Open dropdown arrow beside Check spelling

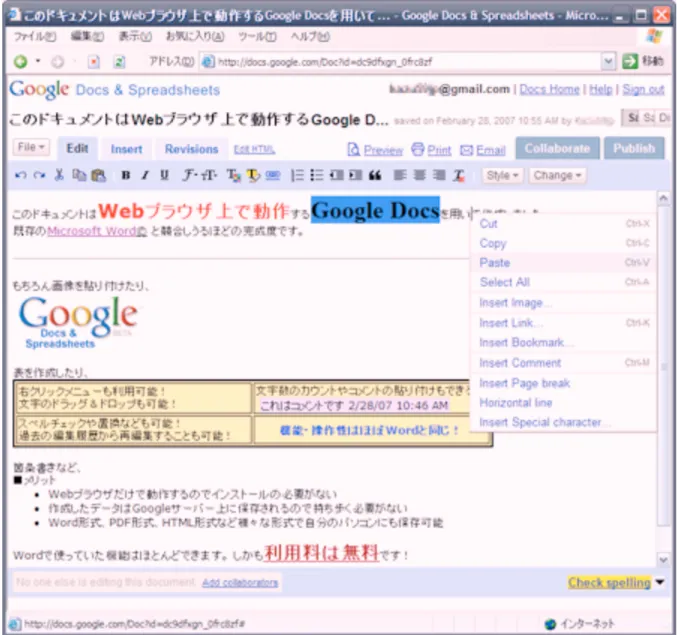660,582
